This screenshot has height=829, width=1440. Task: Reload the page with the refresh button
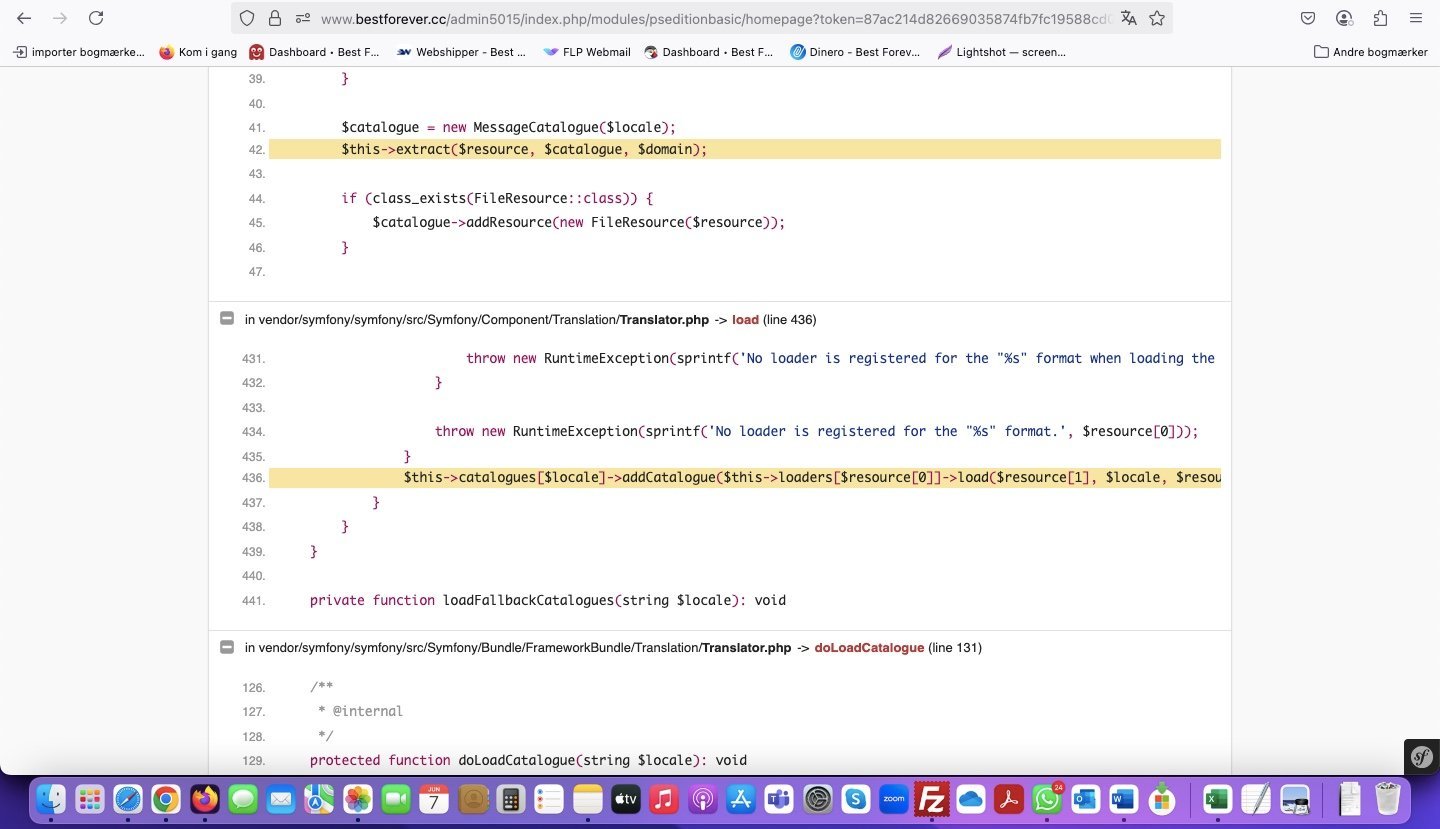pos(96,18)
